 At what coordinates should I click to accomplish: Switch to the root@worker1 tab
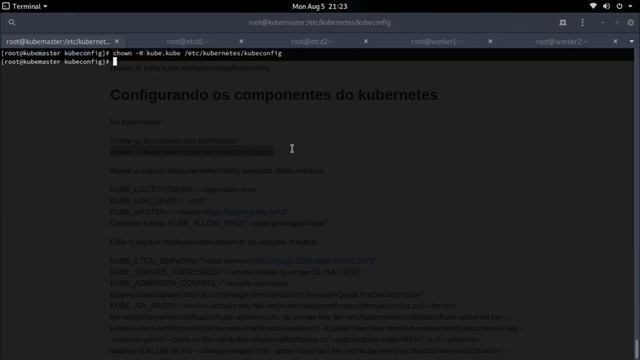pyautogui.click(x=436, y=42)
